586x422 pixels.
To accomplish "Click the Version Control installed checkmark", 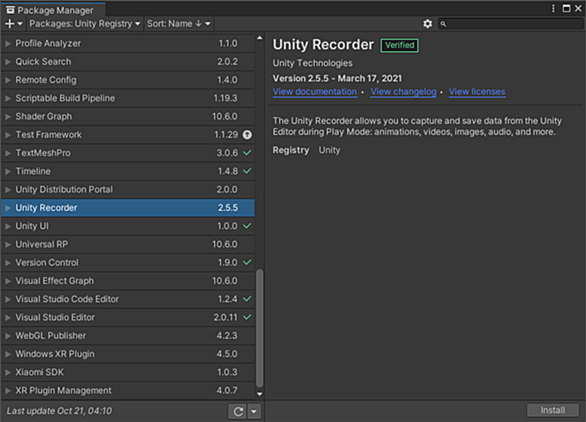I will click(x=247, y=262).
